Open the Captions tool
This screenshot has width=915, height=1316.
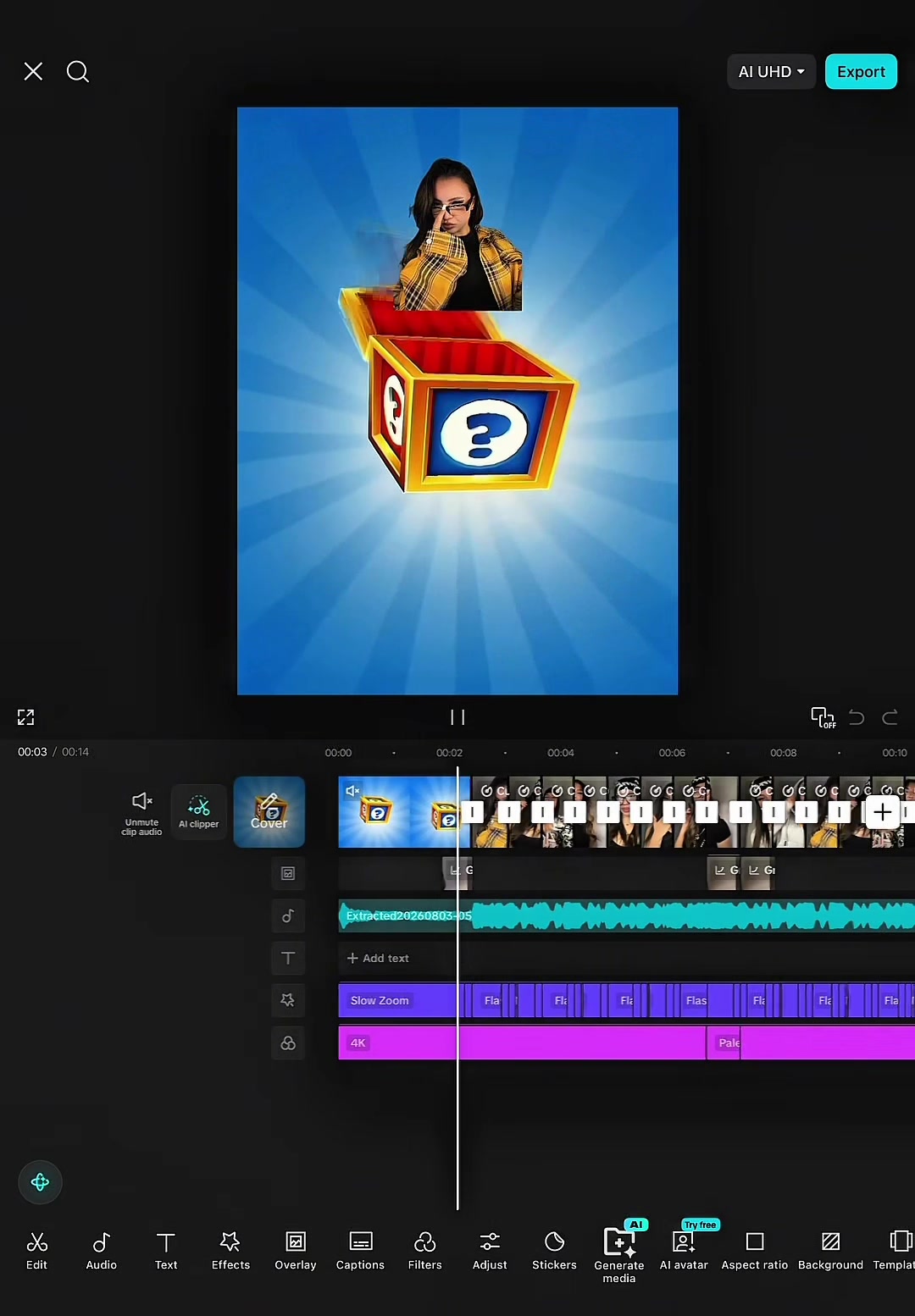click(x=360, y=1251)
